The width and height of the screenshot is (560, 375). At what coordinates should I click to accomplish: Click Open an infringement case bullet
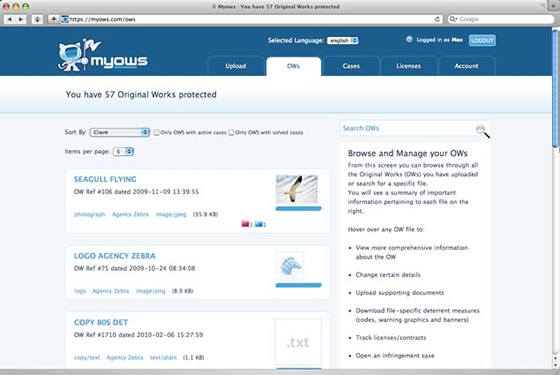pyautogui.click(x=395, y=356)
